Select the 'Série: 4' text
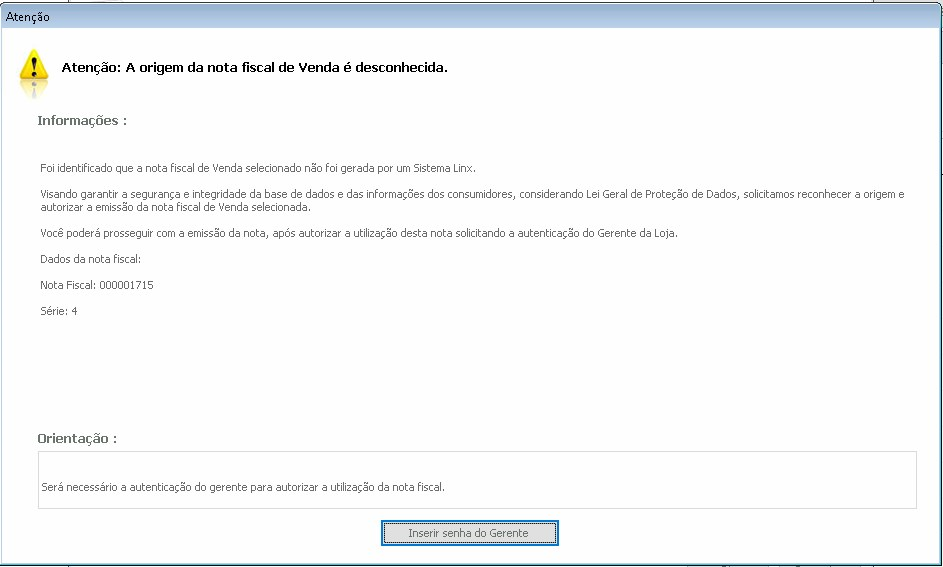Image resolution: width=943 pixels, height=567 pixels. (x=59, y=311)
